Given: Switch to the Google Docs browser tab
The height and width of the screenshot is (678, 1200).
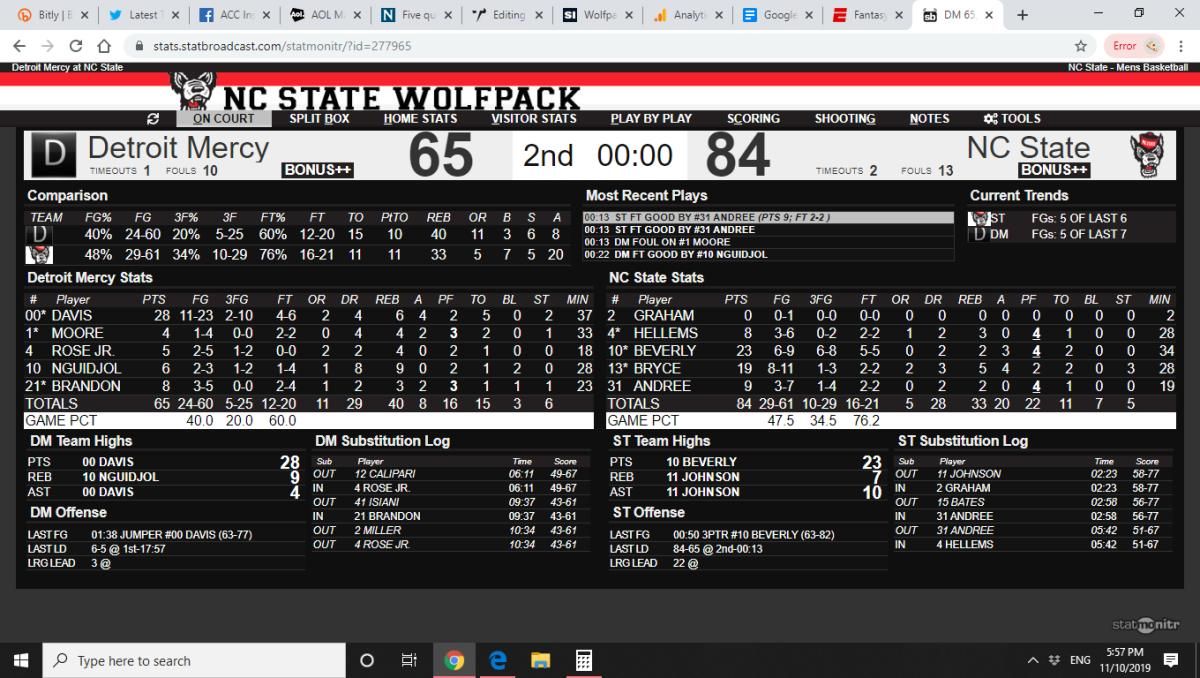Looking at the screenshot, I should 778,15.
